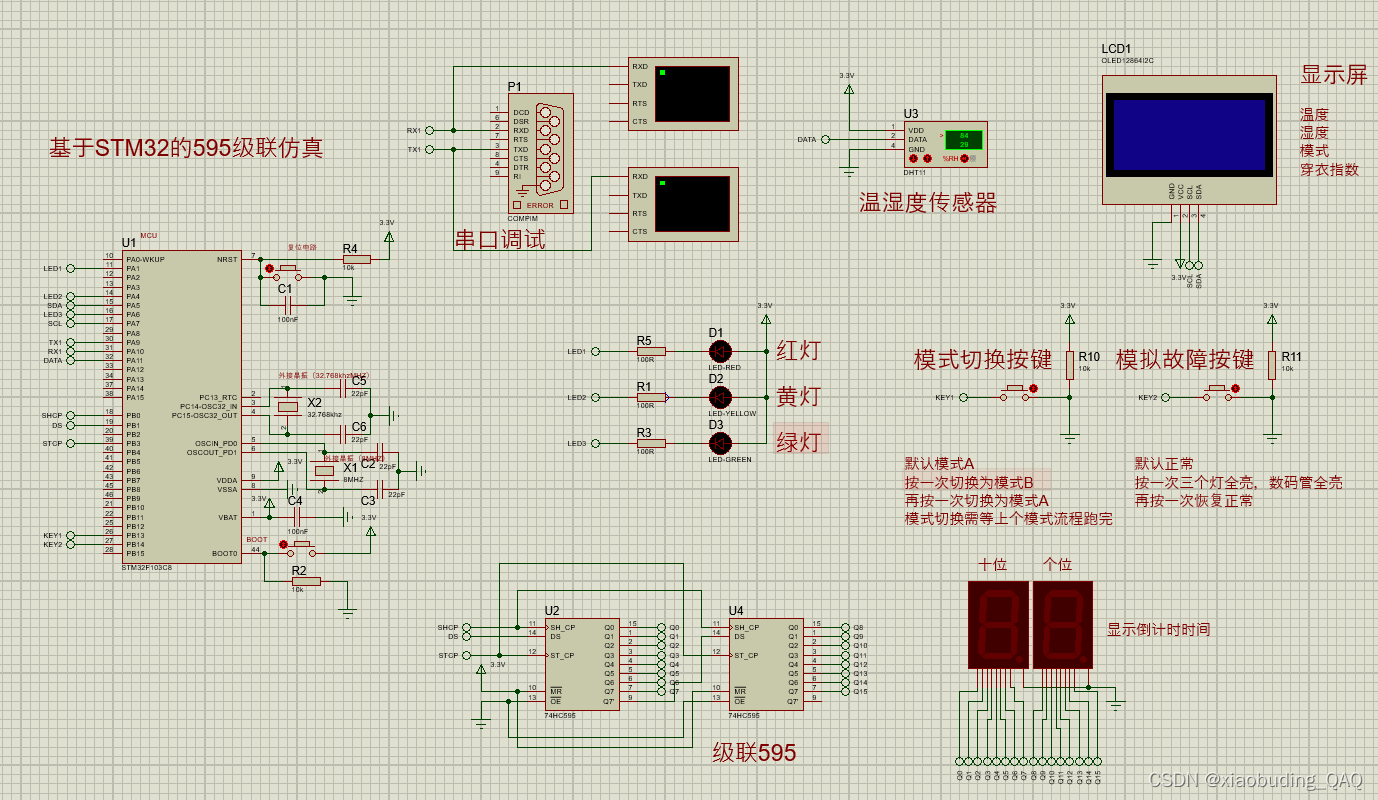Image resolution: width=1378 pixels, height=800 pixels.
Task: Click the '级联595' label
Action: 754,753
